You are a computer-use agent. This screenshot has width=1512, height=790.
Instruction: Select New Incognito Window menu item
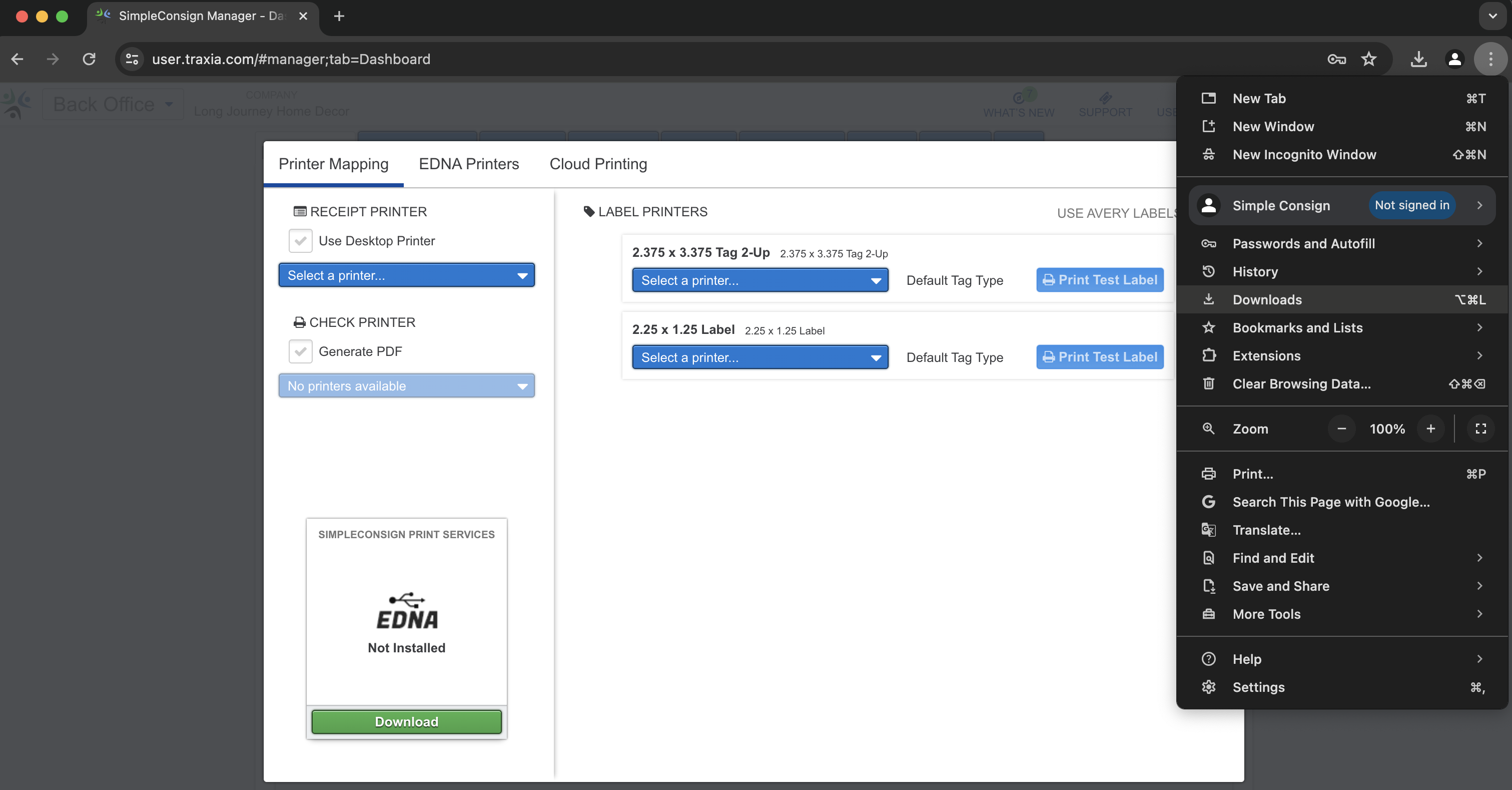[1342, 155]
